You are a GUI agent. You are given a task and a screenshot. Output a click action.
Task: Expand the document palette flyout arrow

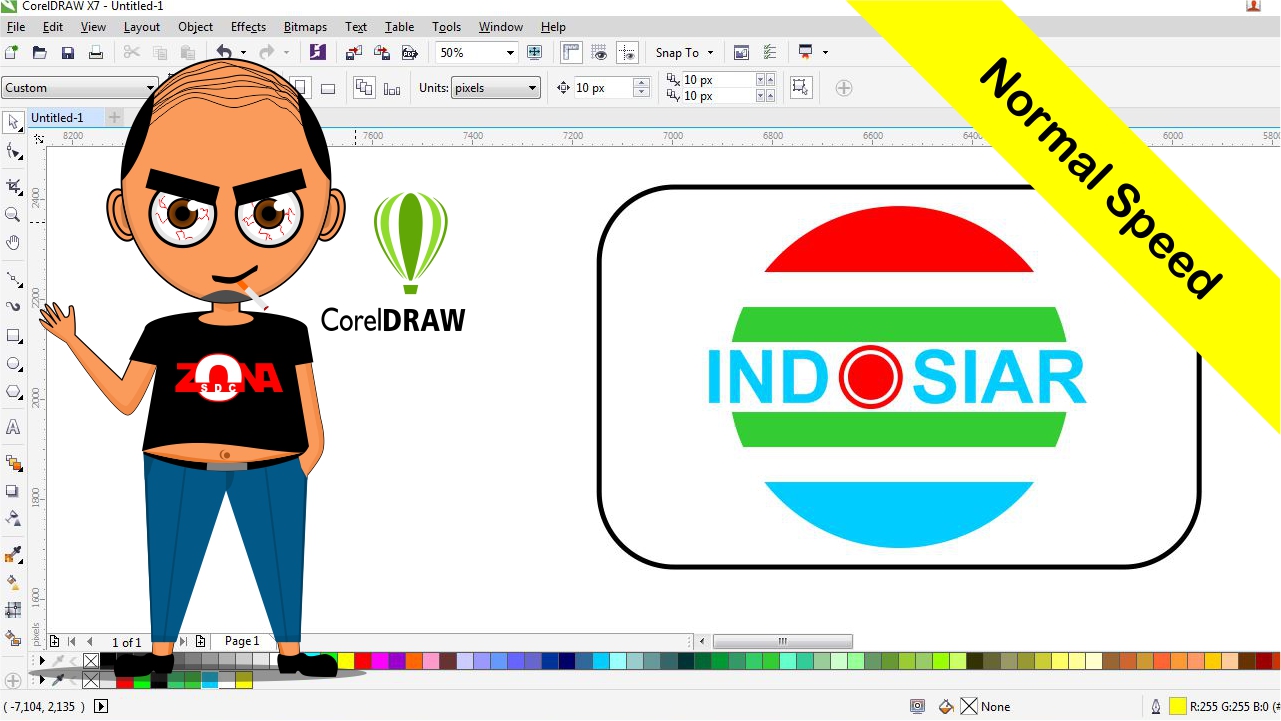coord(41,680)
